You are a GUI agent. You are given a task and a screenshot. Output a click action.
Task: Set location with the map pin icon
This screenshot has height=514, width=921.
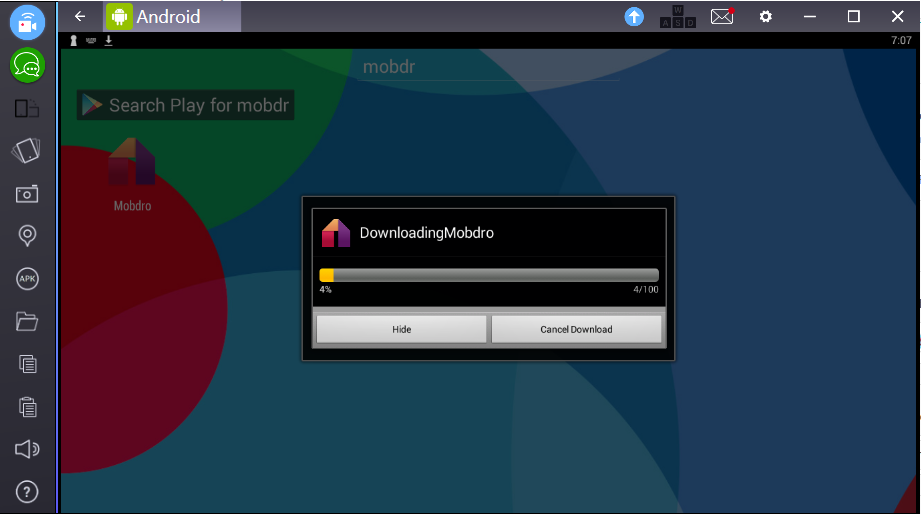pyautogui.click(x=27, y=236)
